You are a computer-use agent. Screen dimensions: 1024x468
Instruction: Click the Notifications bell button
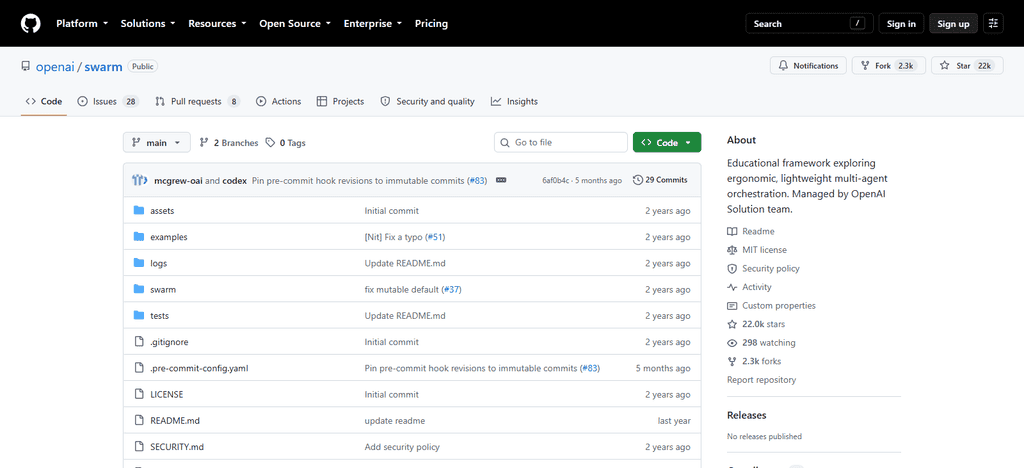tap(808, 66)
